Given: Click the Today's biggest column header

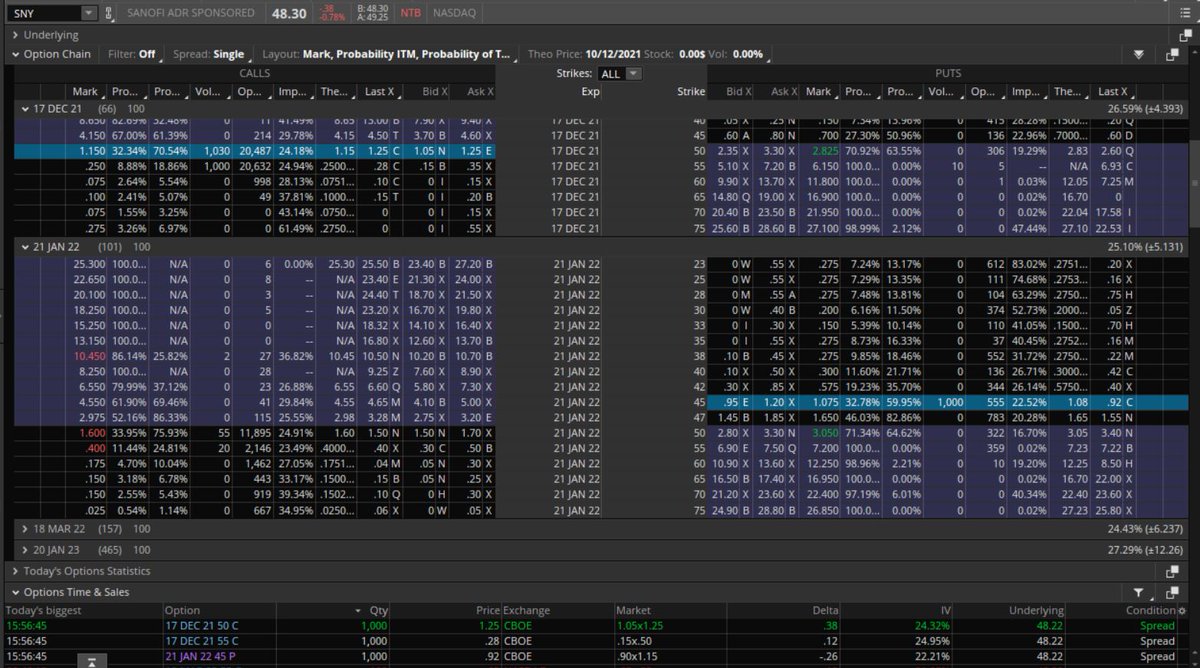Looking at the screenshot, I should click(x=41, y=610).
